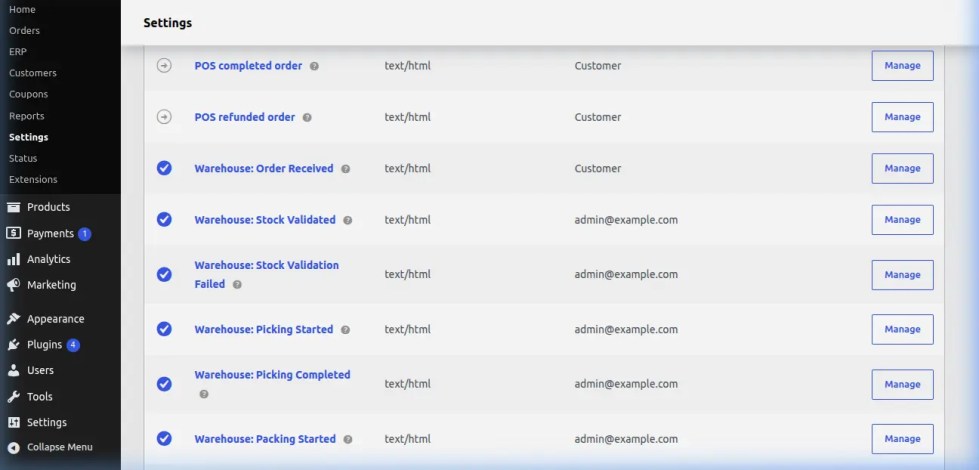Select the bold Settings submenu item

28,137
